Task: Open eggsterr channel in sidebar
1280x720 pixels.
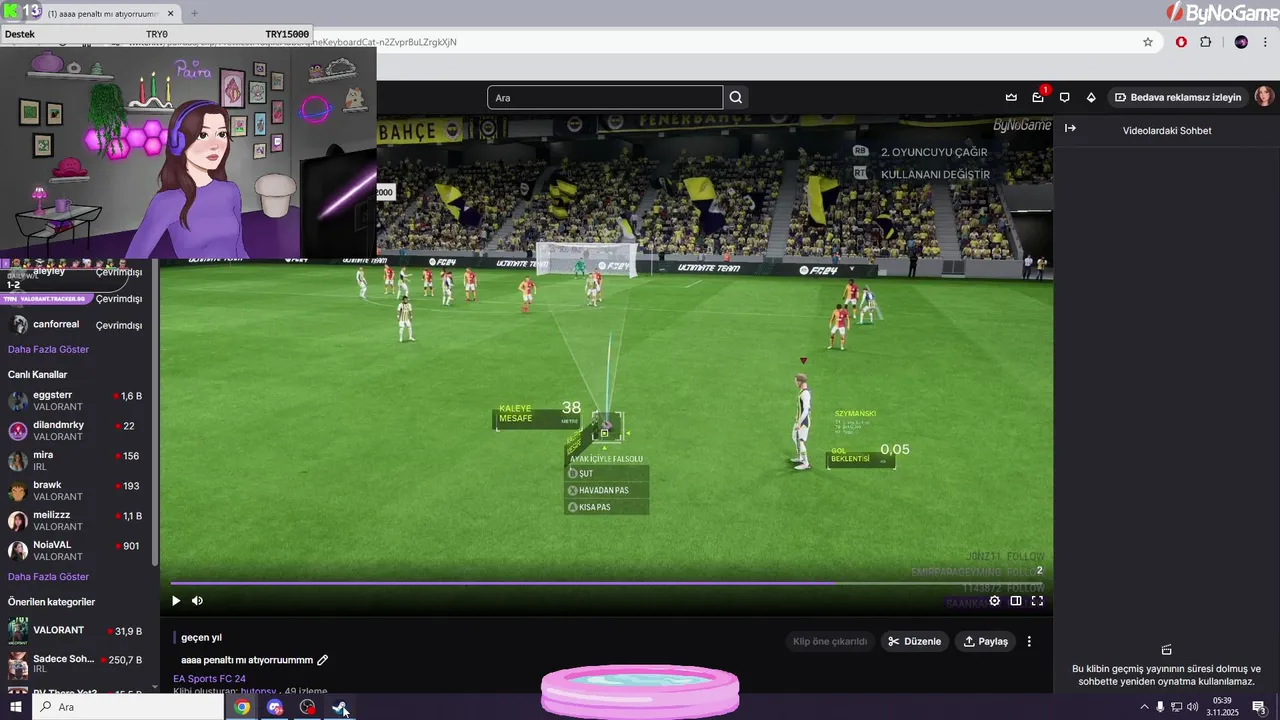Action: point(75,401)
